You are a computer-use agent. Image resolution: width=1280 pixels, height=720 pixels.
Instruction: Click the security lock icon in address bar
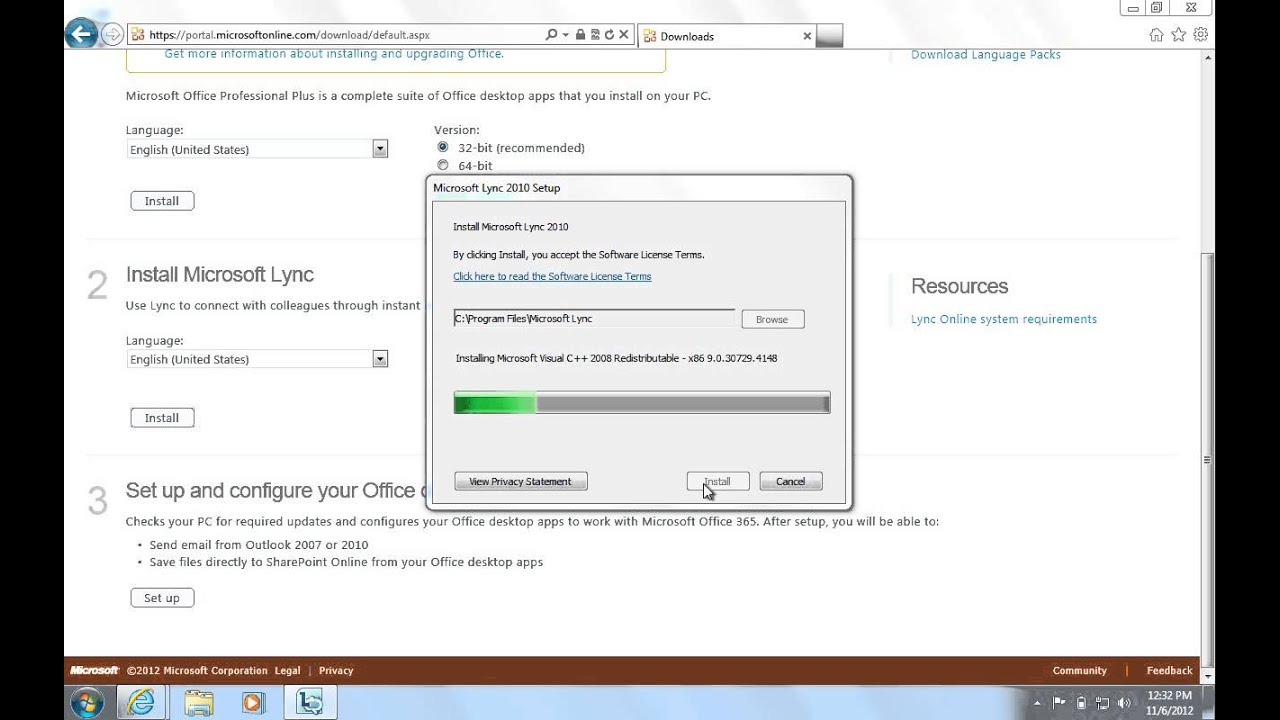pos(580,35)
